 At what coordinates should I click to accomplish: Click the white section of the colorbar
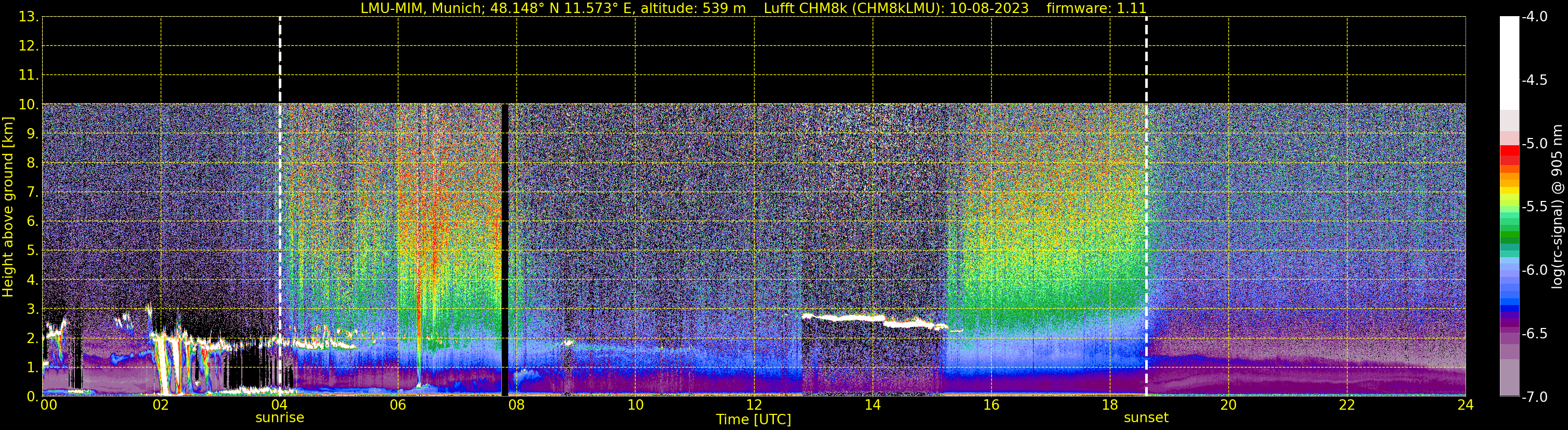(1510, 64)
